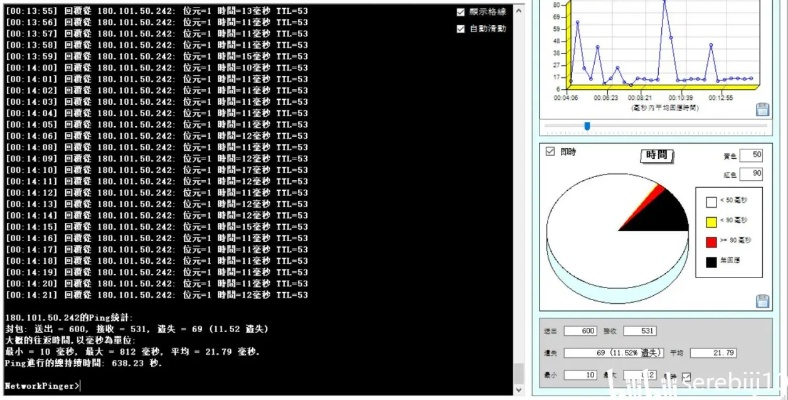Viewport: 788px width, 400px height.
Task: Save the line graph using disk icon
Action: tap(762, 108)
